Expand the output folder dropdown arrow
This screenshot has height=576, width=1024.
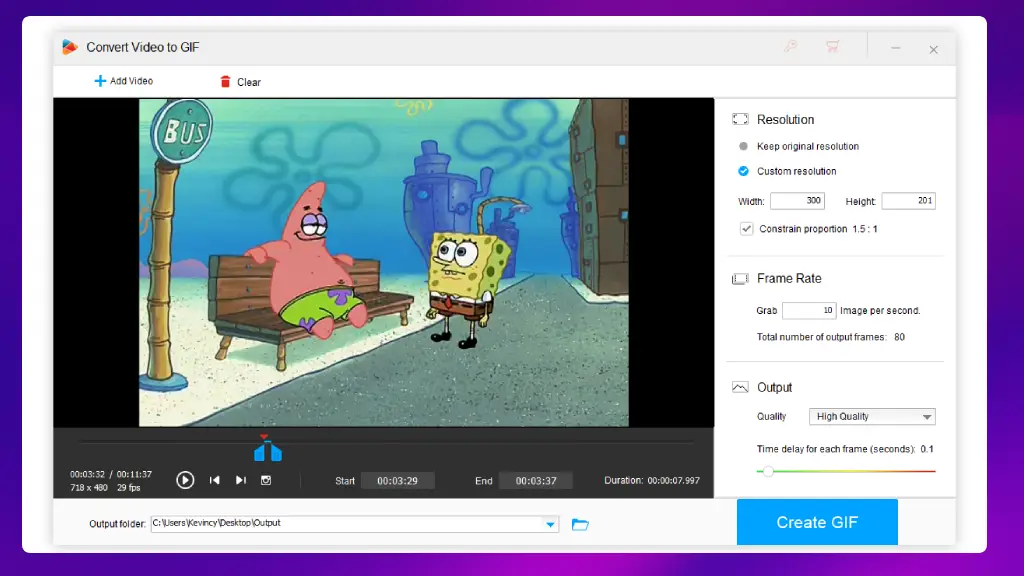coord(551,524)
